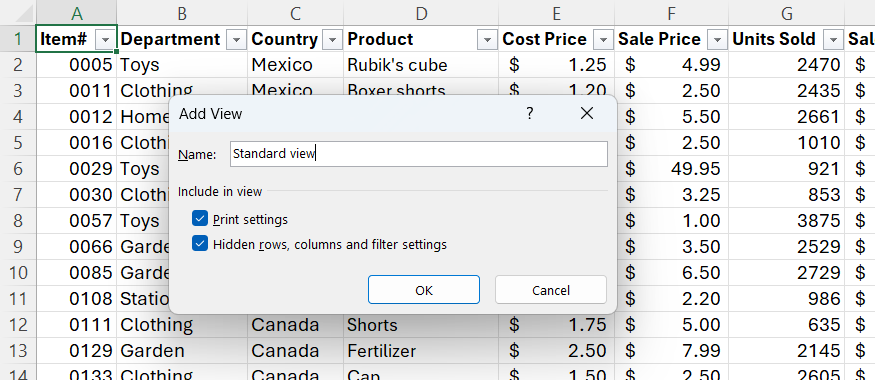This screenshot has height=380, width=875.
Task: Open the Department filter dropdown
Action: coord(237,40)
